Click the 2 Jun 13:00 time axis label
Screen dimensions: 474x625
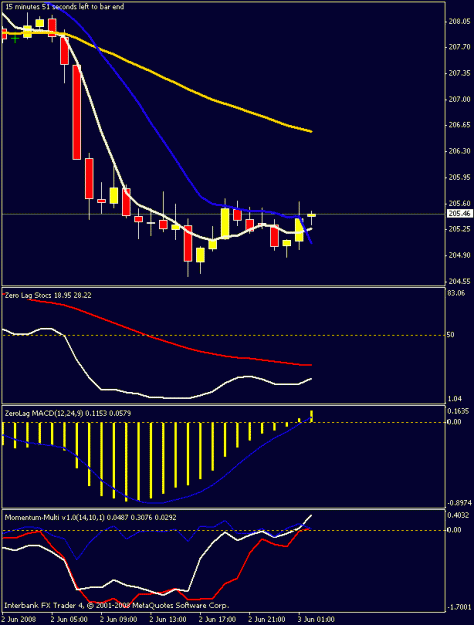pos(168,619)
